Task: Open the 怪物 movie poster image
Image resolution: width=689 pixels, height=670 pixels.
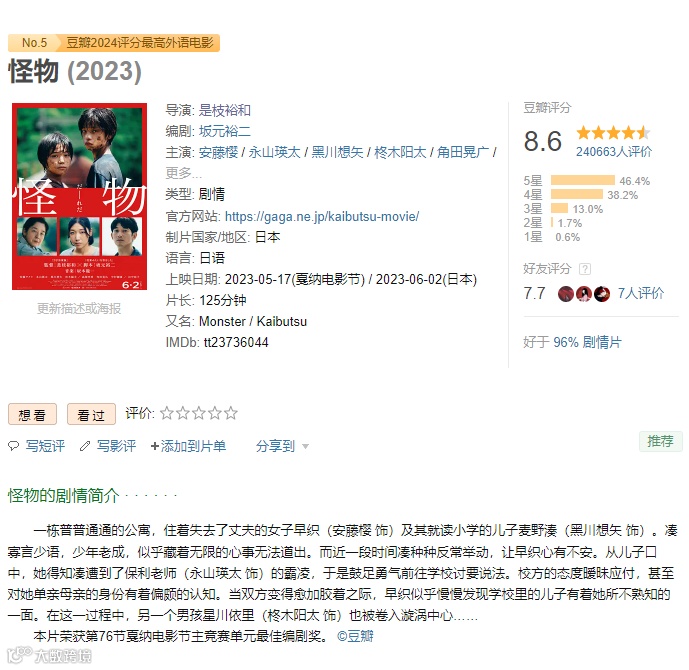Action: coord(80,196)
